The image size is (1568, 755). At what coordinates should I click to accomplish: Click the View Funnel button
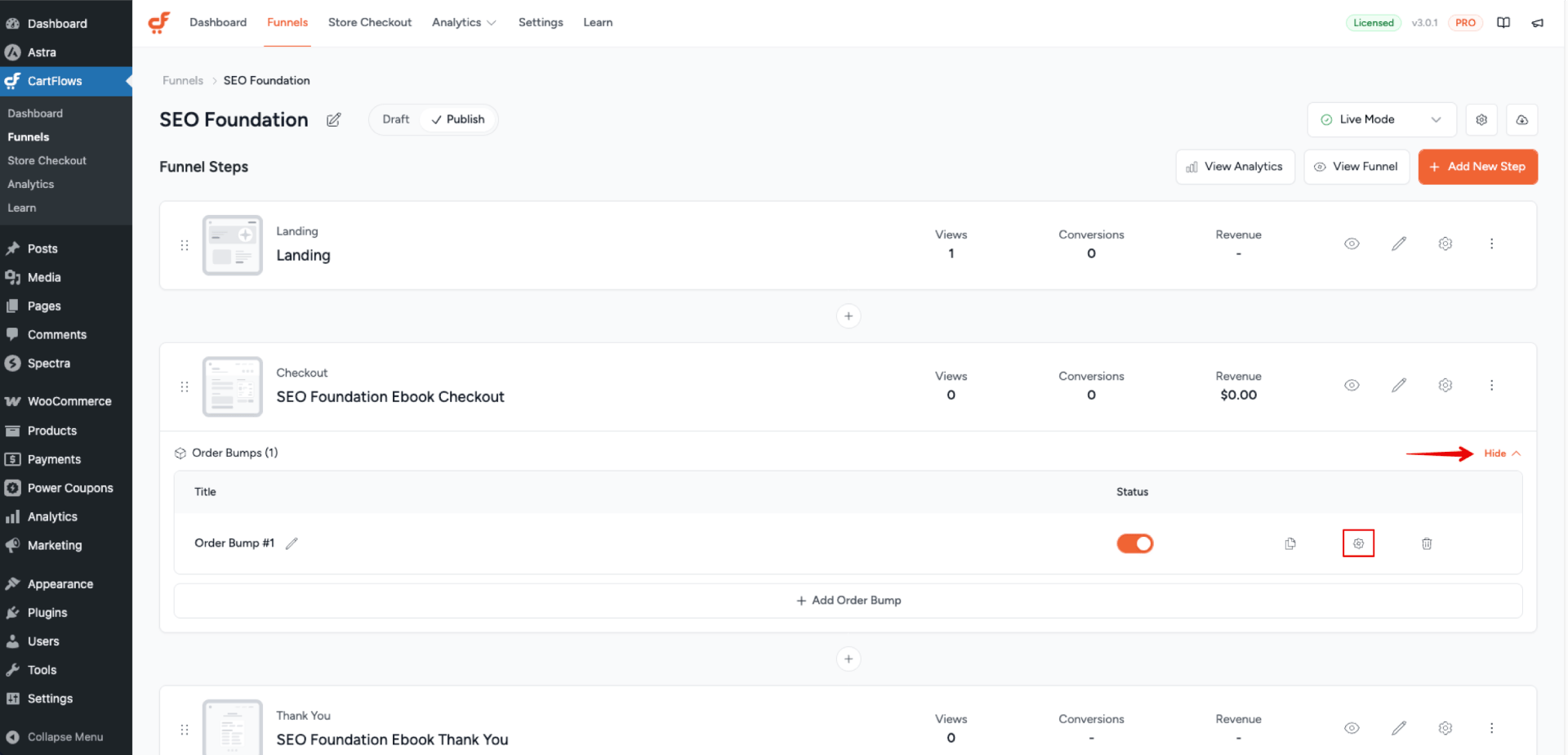1356,167
